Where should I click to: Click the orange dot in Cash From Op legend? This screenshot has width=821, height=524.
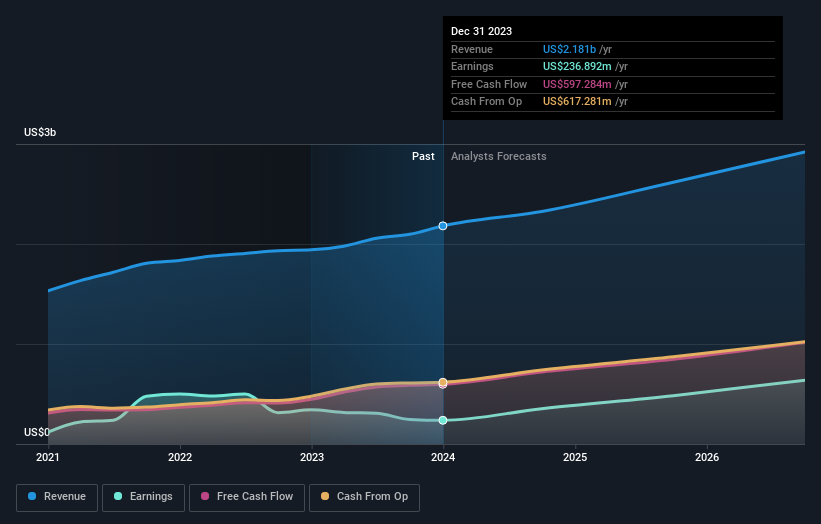click(325, 496)
